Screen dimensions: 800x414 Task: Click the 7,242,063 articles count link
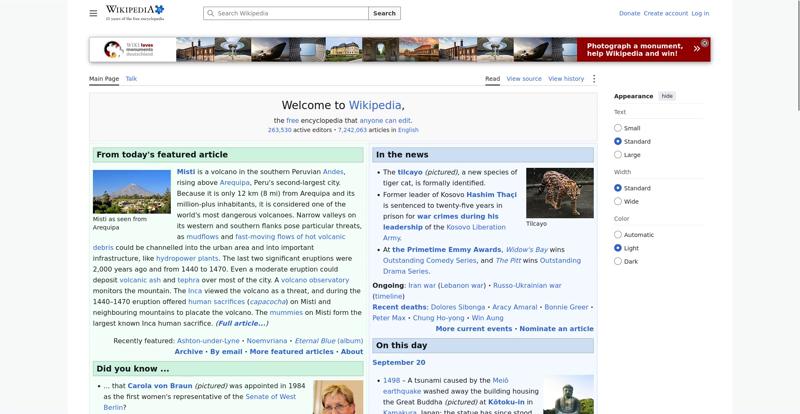[x=352, y=130]
